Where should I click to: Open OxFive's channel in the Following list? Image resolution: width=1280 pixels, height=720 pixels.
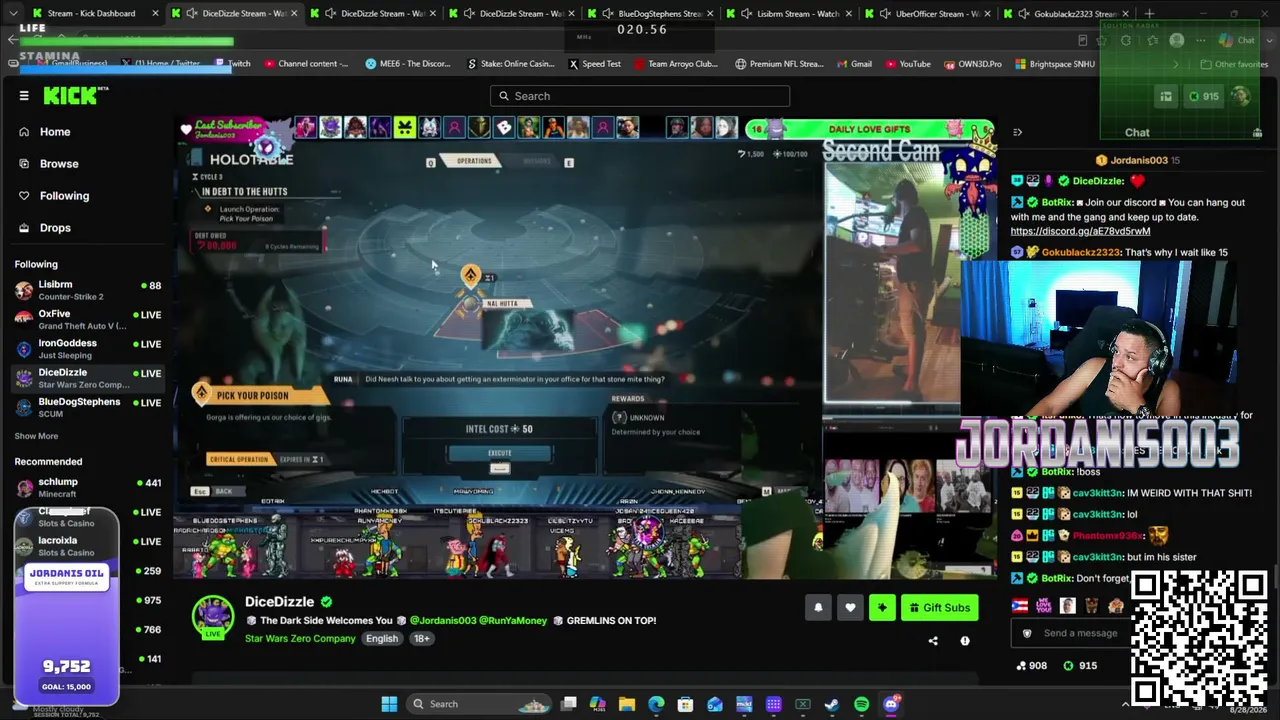88,319
